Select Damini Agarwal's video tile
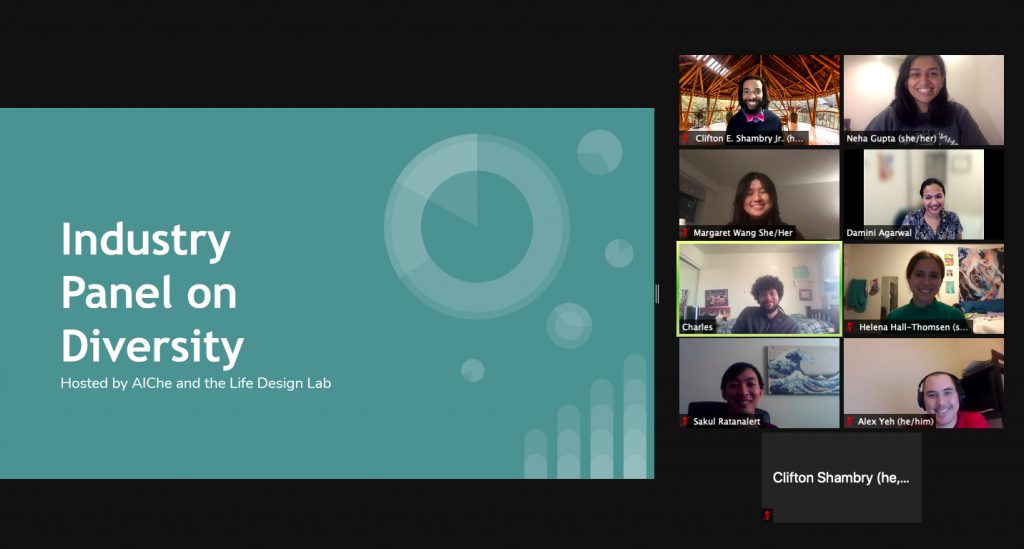Image resolution: width=1024 pixels, height=549 pixels. [x=923, y=190]
